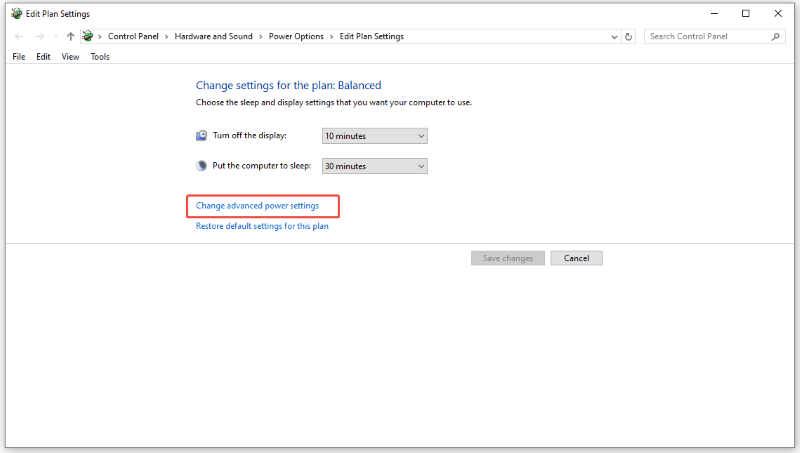This screenshot has width=800, height=453.
Task: Click the Edit Plan Settings title bar icon
Action: (x=17, y=13)
